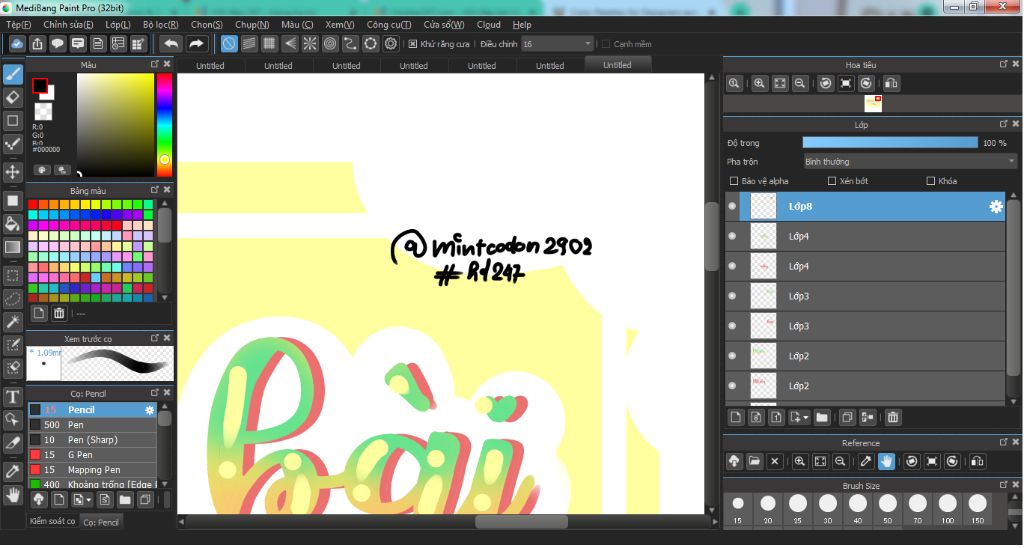Select the Magic Wand tool
The image size is (1024, 548).
pos(12,321)
